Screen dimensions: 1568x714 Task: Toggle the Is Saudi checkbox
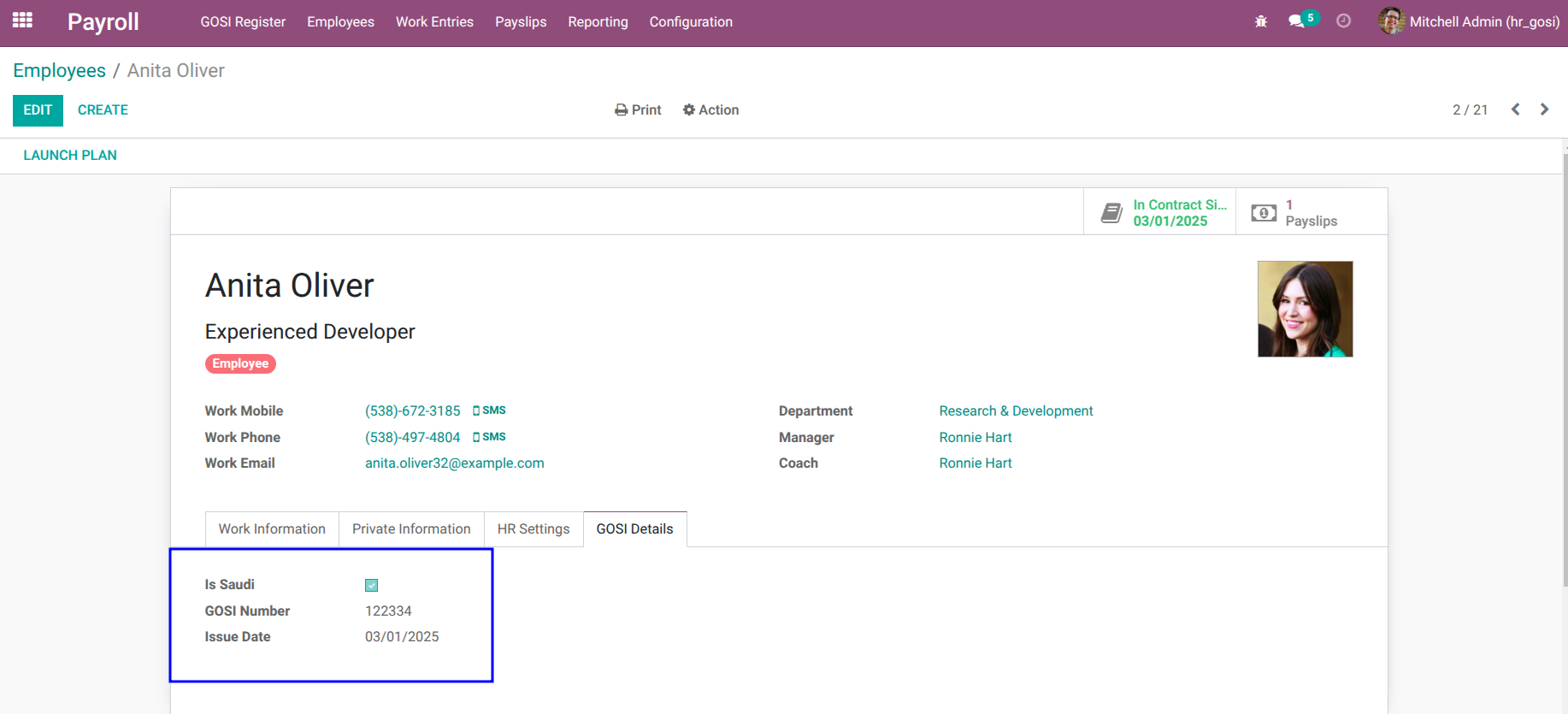click(371, 585)
